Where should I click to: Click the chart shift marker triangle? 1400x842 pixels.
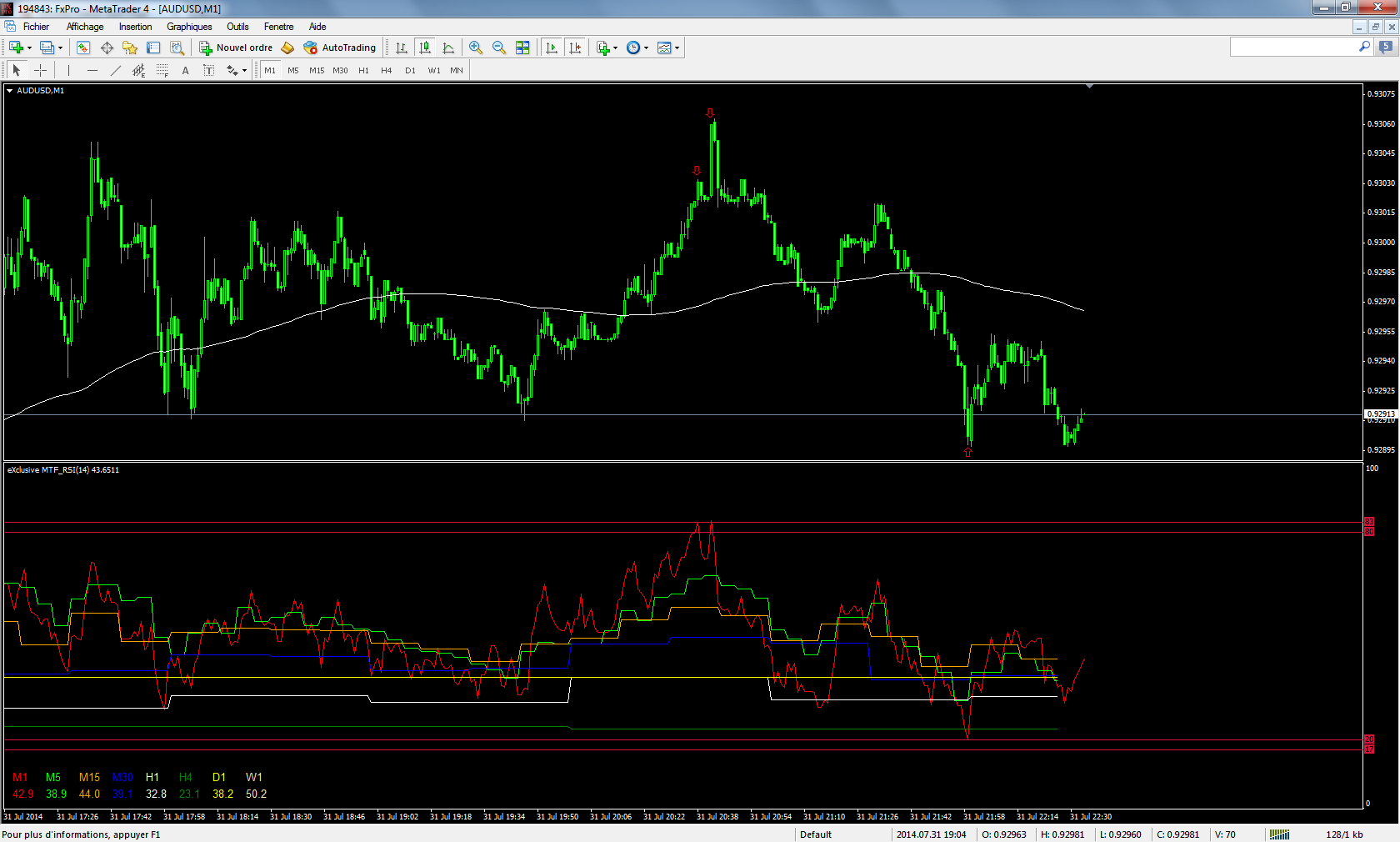pos(1089,86)
